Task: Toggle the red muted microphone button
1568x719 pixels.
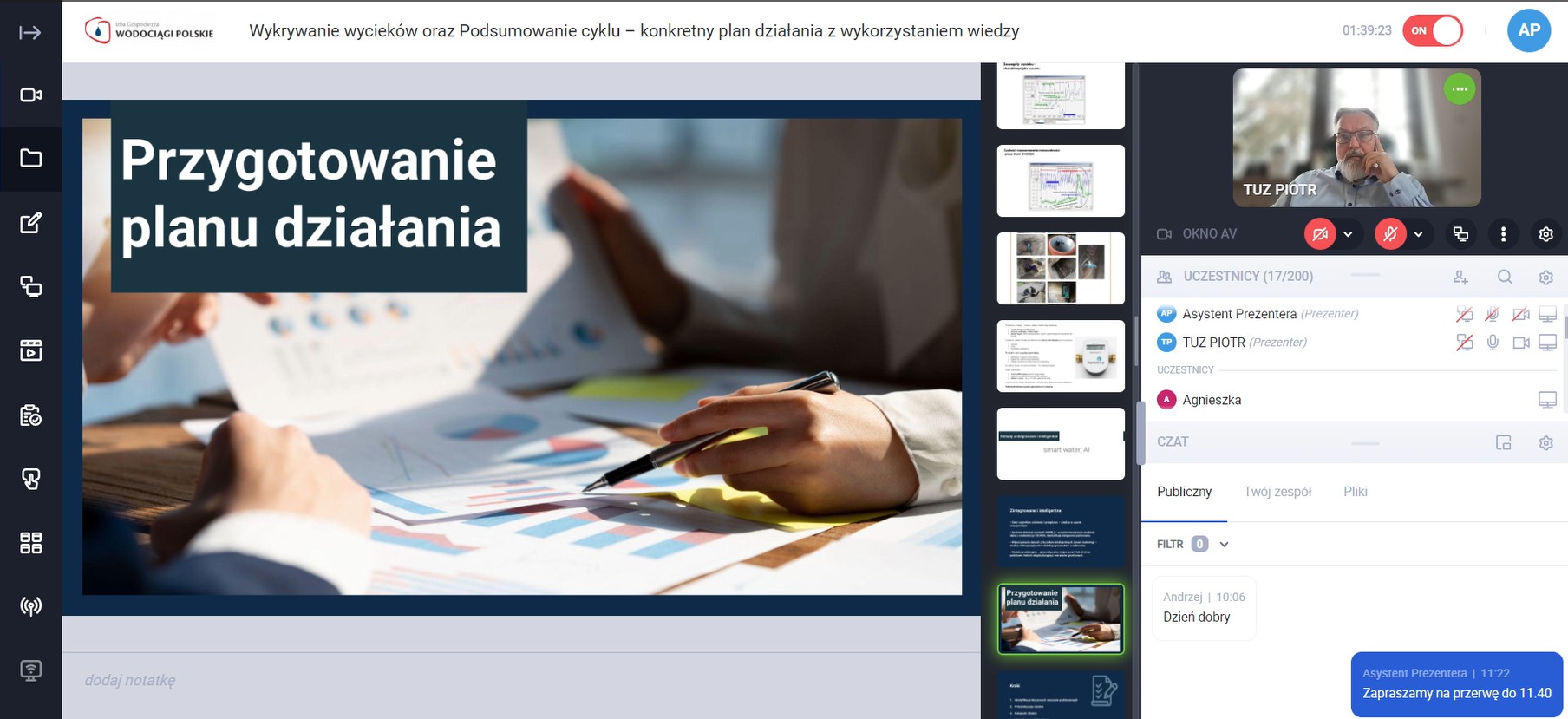Action: tap(1389, 234)
